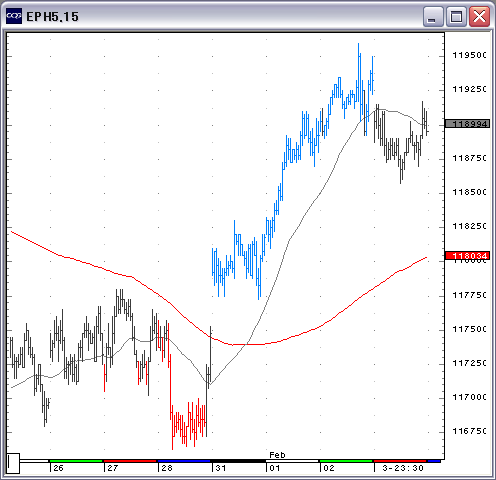Click price axis label 117250
The height and width of the screenshot is (480, 496).
[x=469, y=363]
